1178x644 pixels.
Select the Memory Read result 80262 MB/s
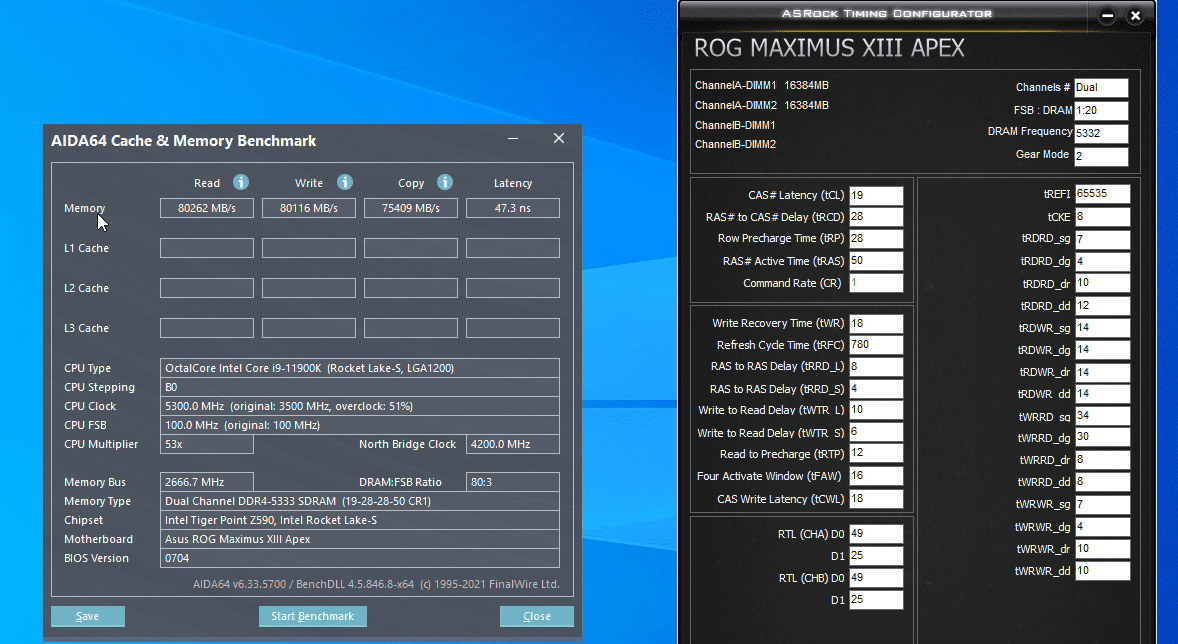coord(207,208)
